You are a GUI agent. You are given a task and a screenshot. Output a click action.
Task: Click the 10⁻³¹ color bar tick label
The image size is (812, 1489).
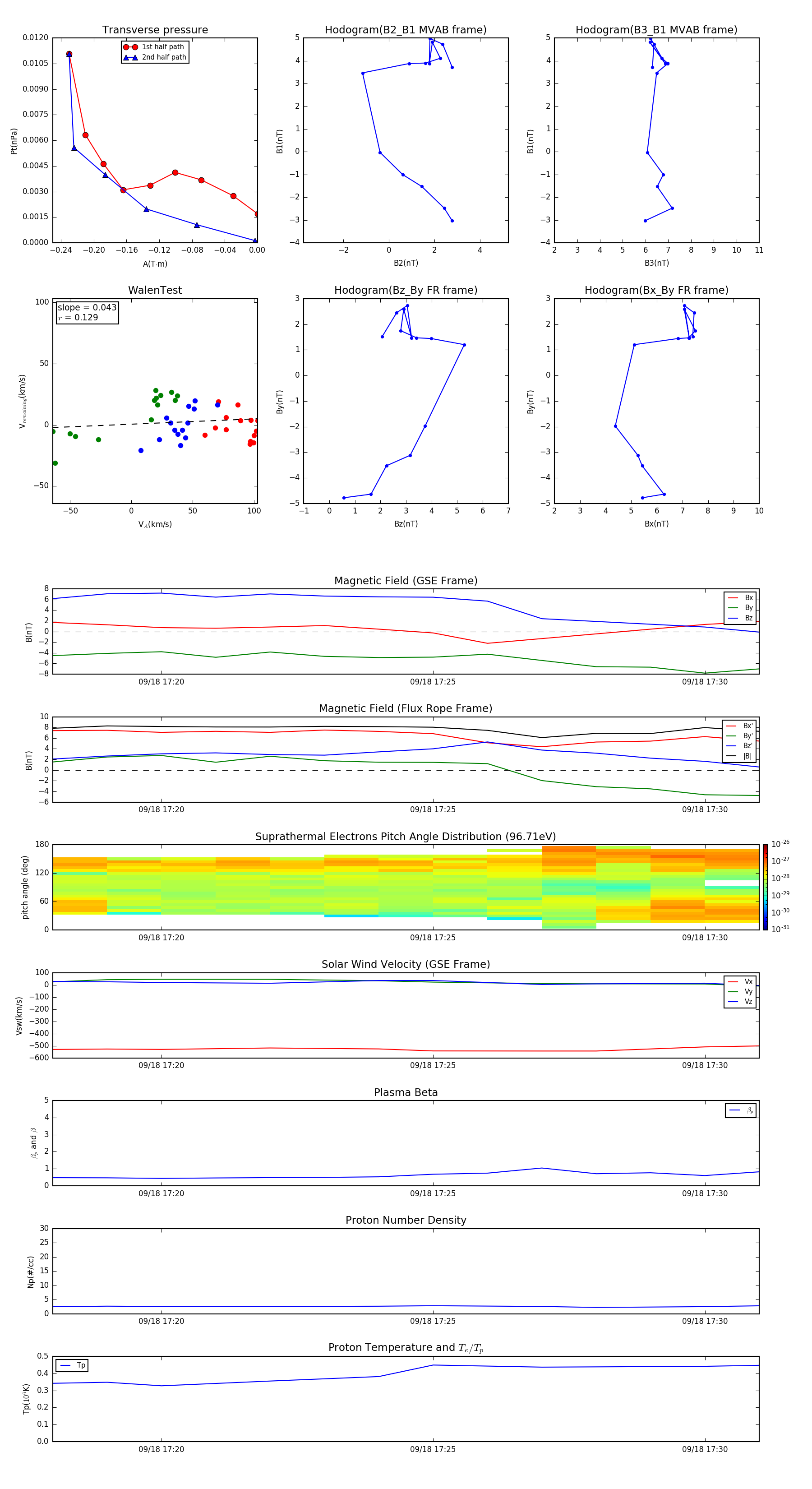780,929
